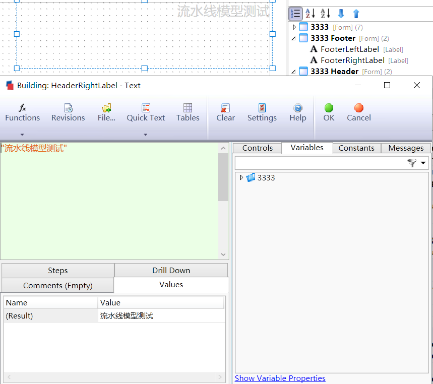433x384 pixels.
Task: Click the File... toolbar icon
Action: pos(106,108)
